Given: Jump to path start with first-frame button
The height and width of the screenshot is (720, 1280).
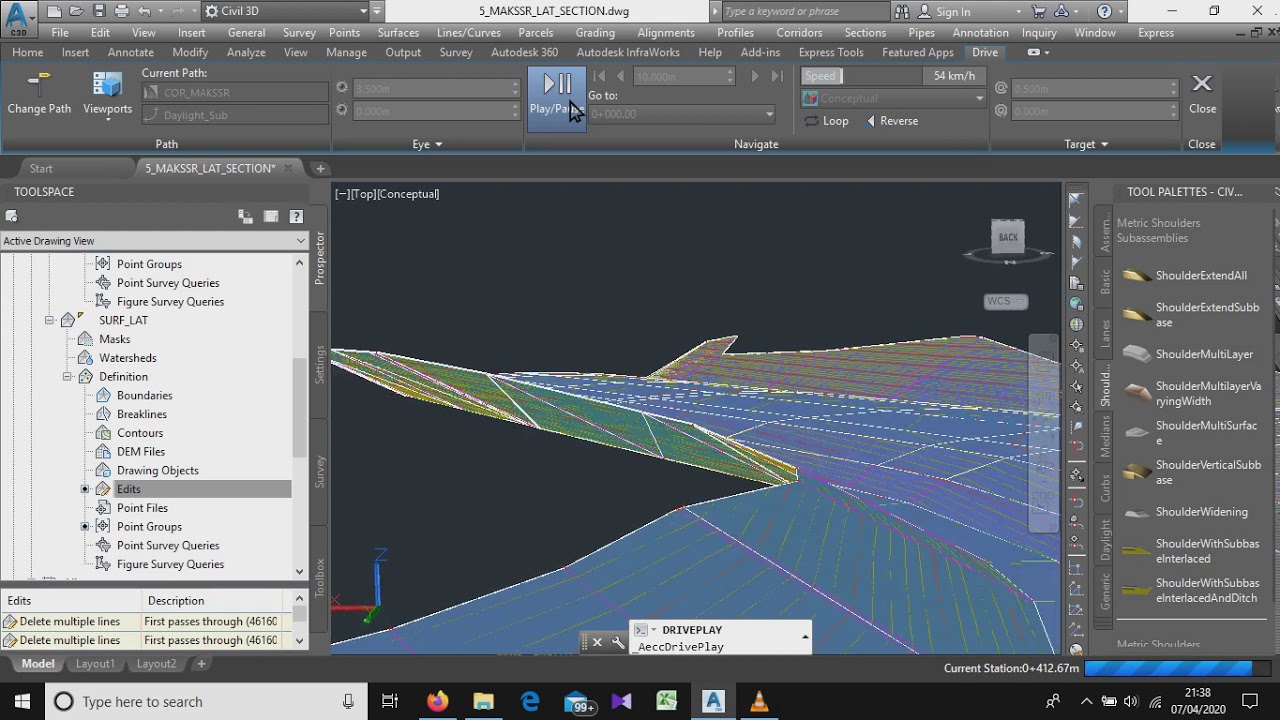Looking at the screenshot, I should click(x=599, y=76).
